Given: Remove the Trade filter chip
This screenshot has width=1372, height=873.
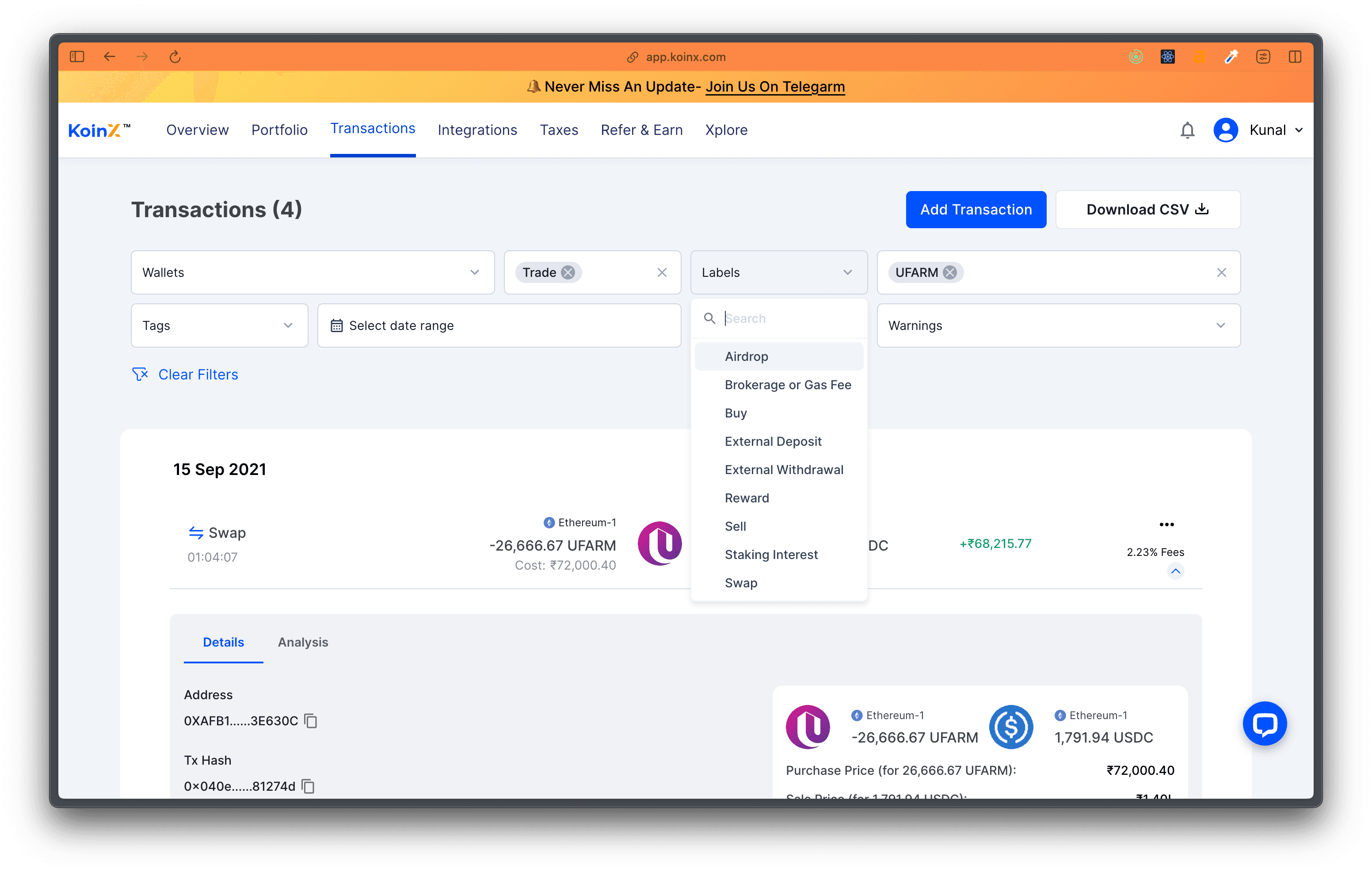Looking at the screenshot, I should pos(568,272).
